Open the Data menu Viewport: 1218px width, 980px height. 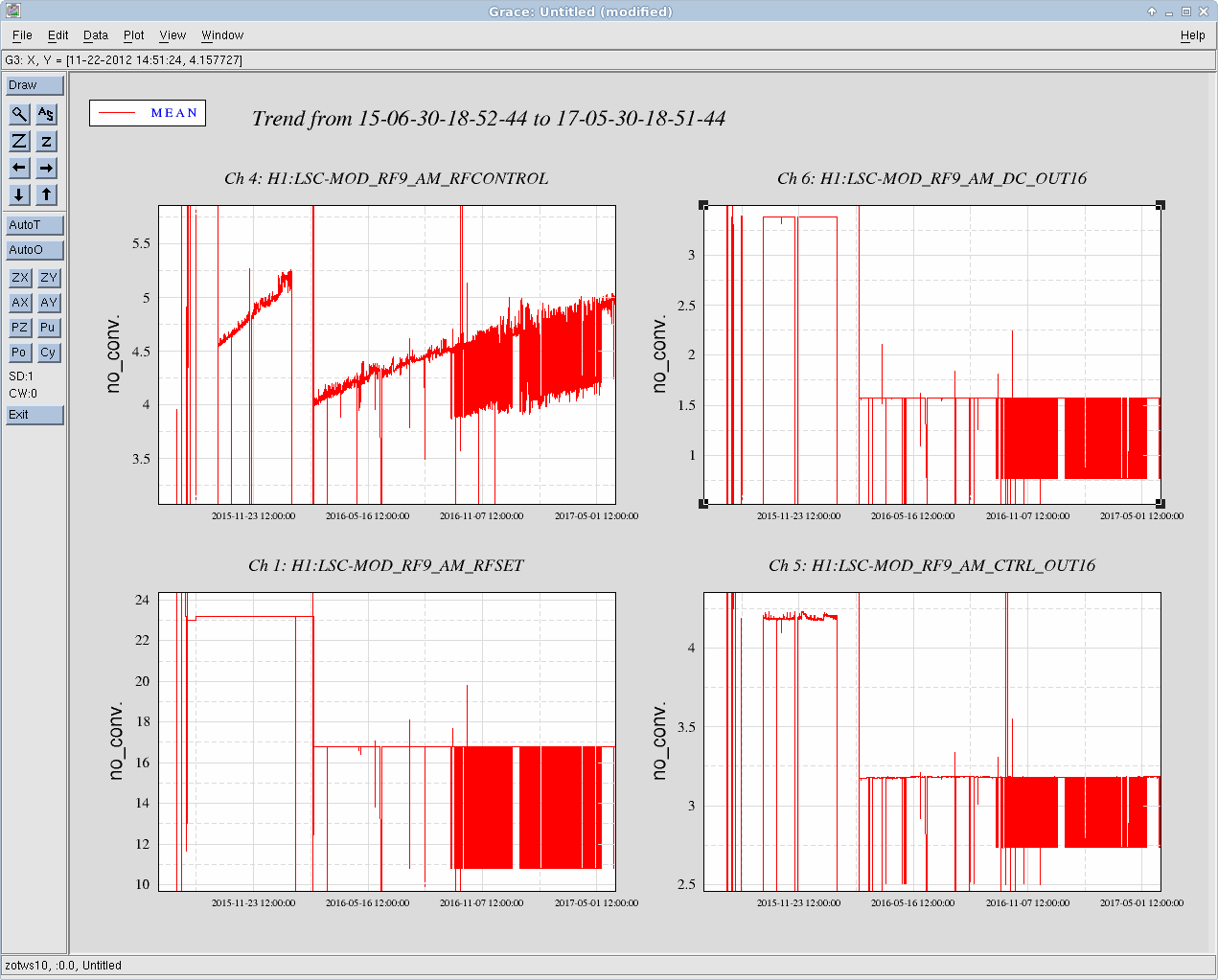point(96,35)
